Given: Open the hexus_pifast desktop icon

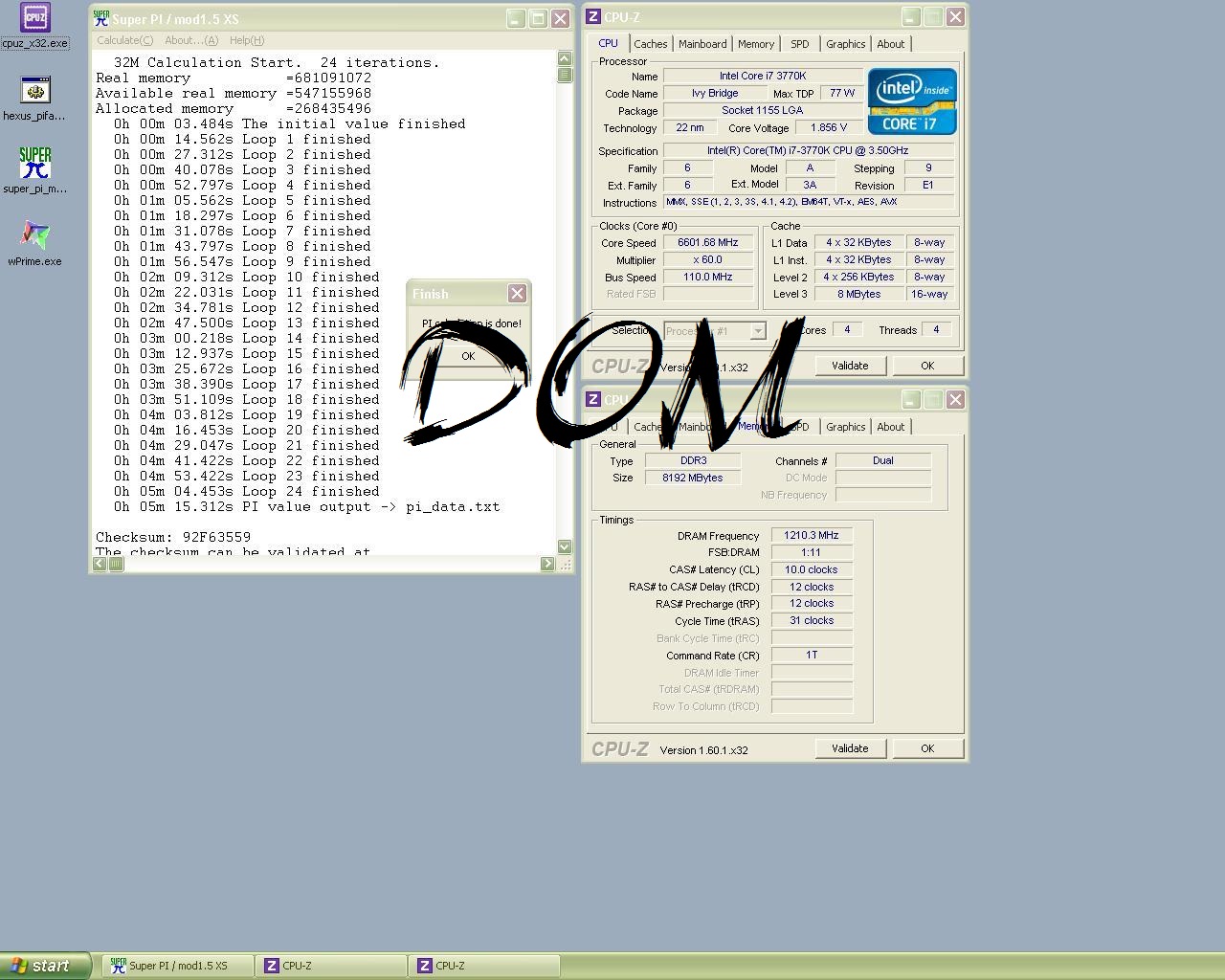Looking at the screenshot, I should [x=35, y=92].
